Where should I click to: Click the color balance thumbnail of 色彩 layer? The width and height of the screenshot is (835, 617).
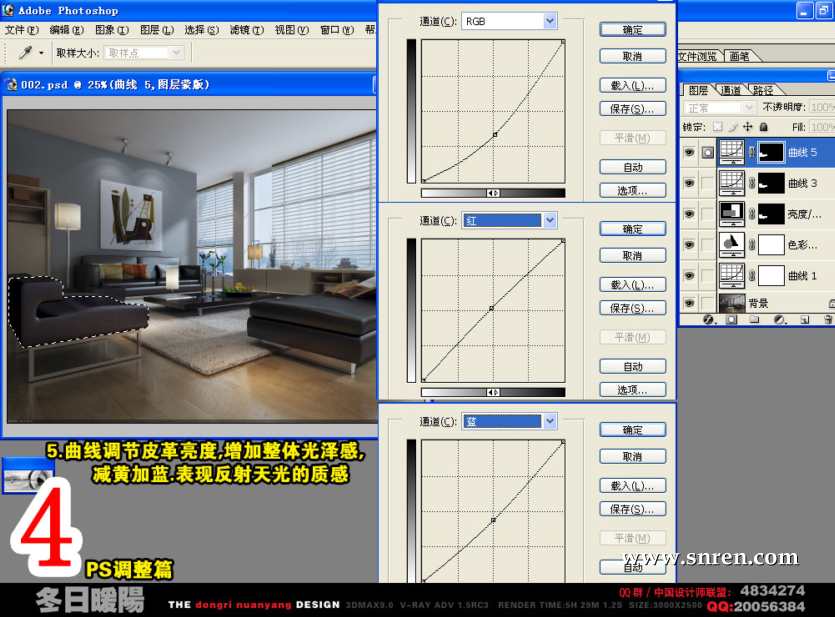[732, 245]
